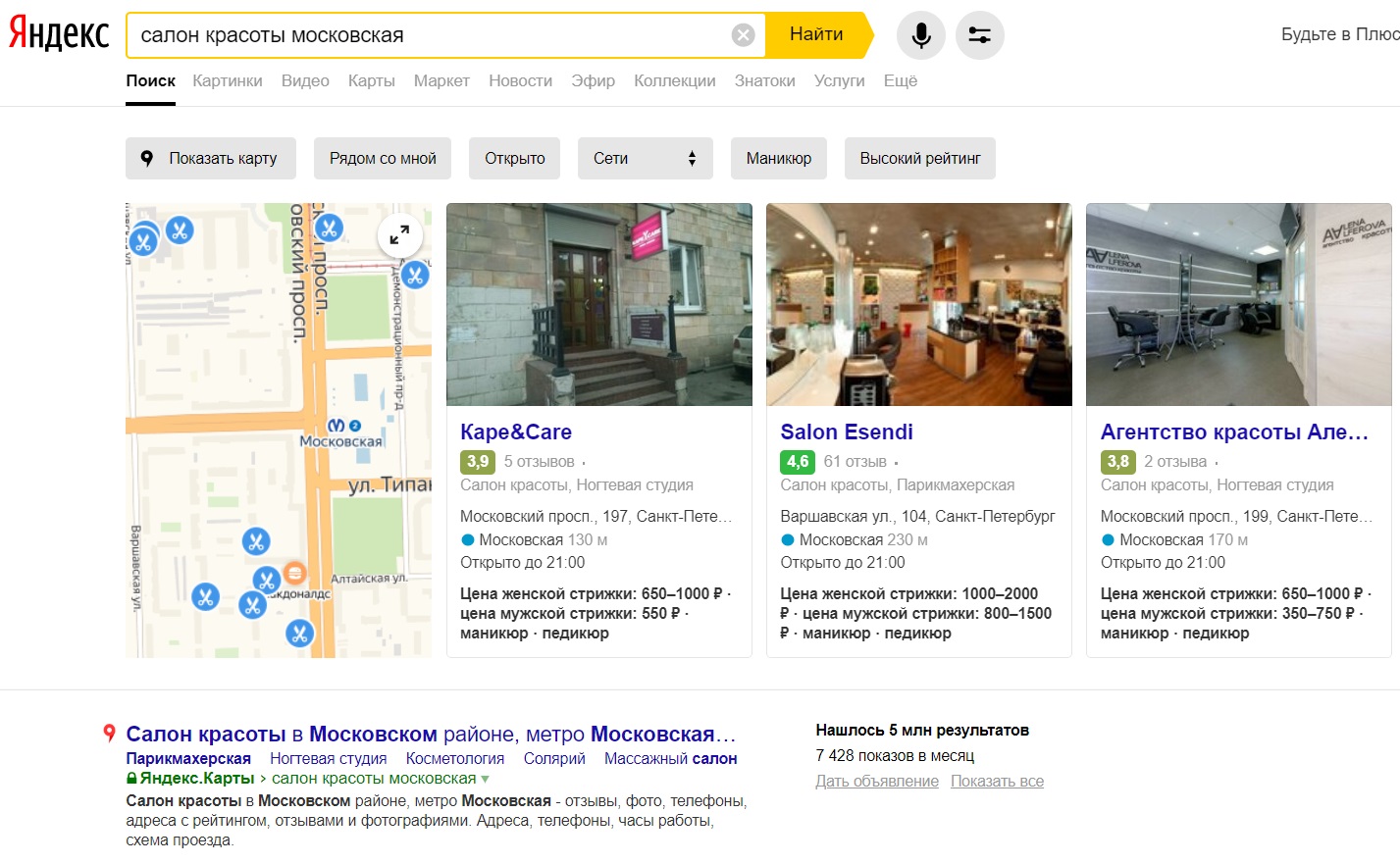This screenshot has width=1400, height=864.
Task: Expand the Ещё menu in the navigation
Action: pos(900,80)
